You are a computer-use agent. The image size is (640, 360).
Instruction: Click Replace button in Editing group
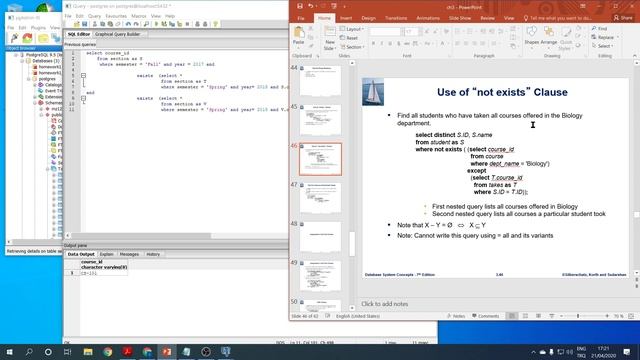605,37
